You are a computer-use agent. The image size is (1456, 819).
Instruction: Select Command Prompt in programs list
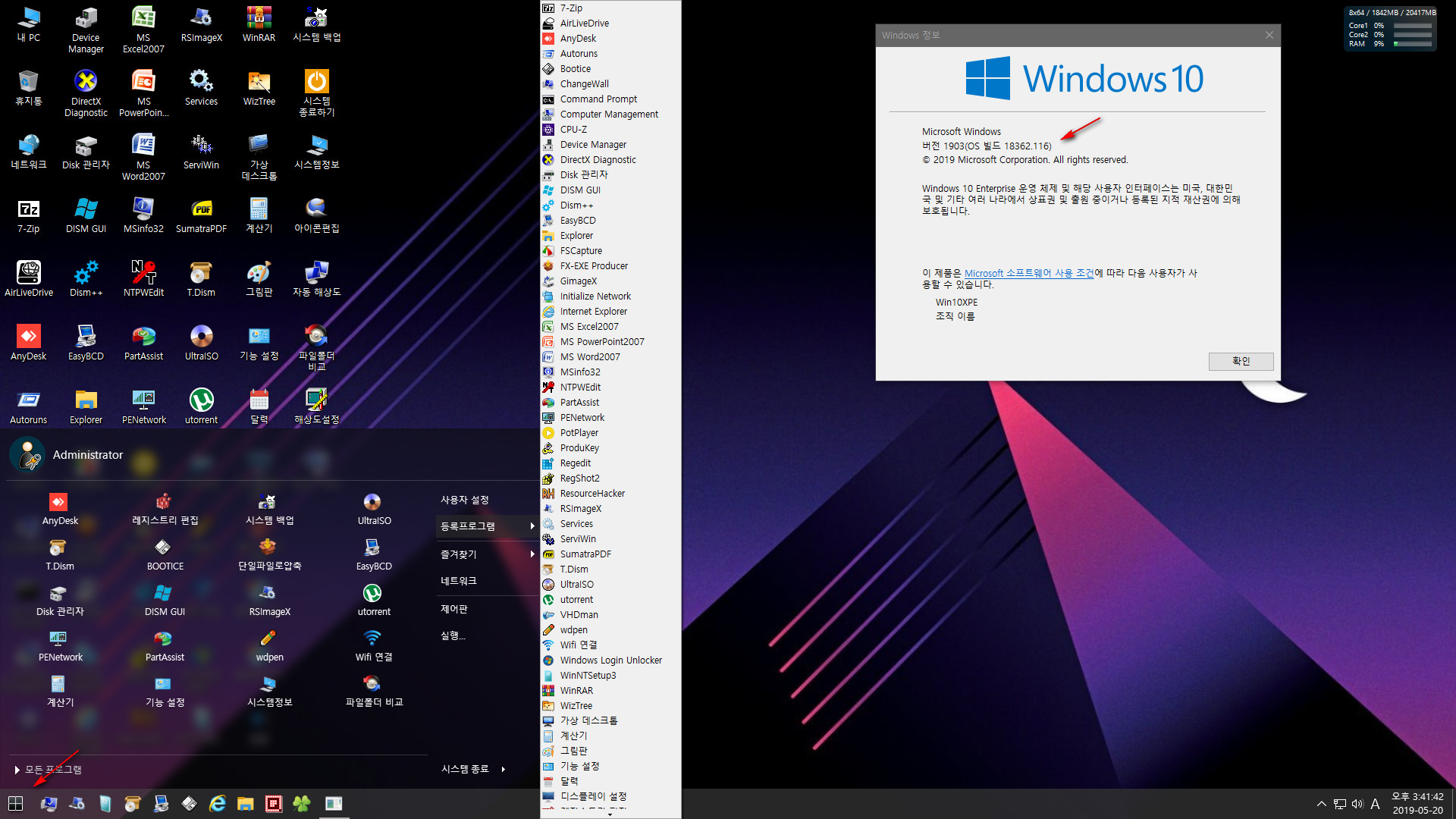[610, 99]
